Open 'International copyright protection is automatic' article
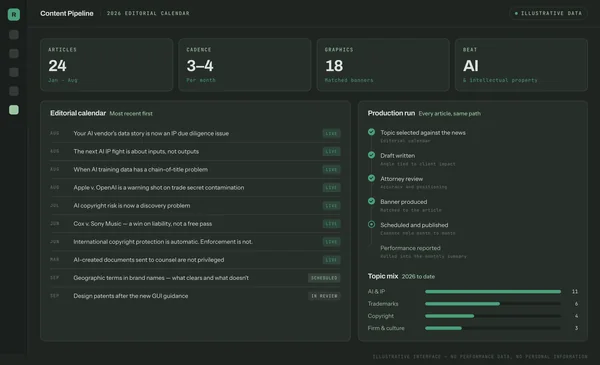Screen dimensions: 600x365 point(163,242)
